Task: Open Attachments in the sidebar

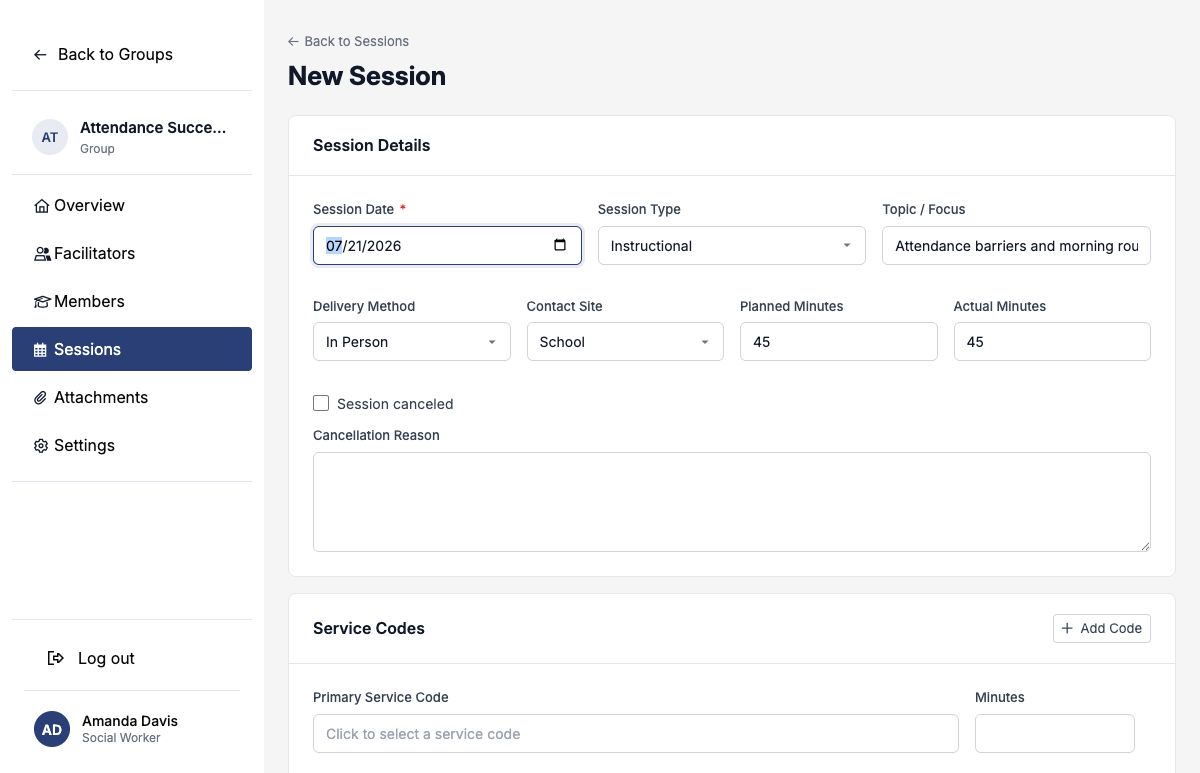Action: [132, 397]
